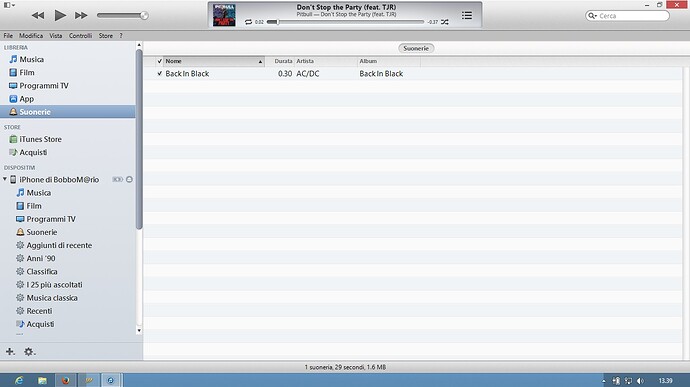Open the Up Next list icon
Image resolution: width=690 pixels, height=387 pixels.
tap(467, 15)
